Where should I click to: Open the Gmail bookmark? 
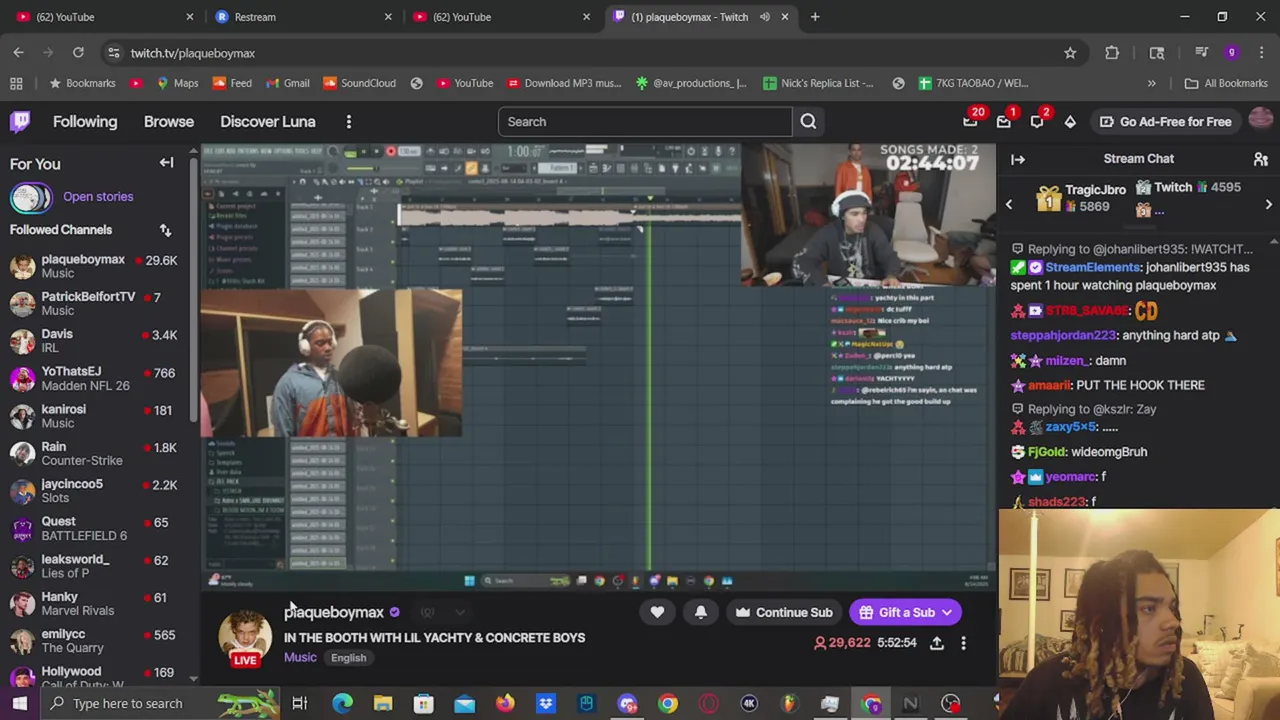(286, 83)
